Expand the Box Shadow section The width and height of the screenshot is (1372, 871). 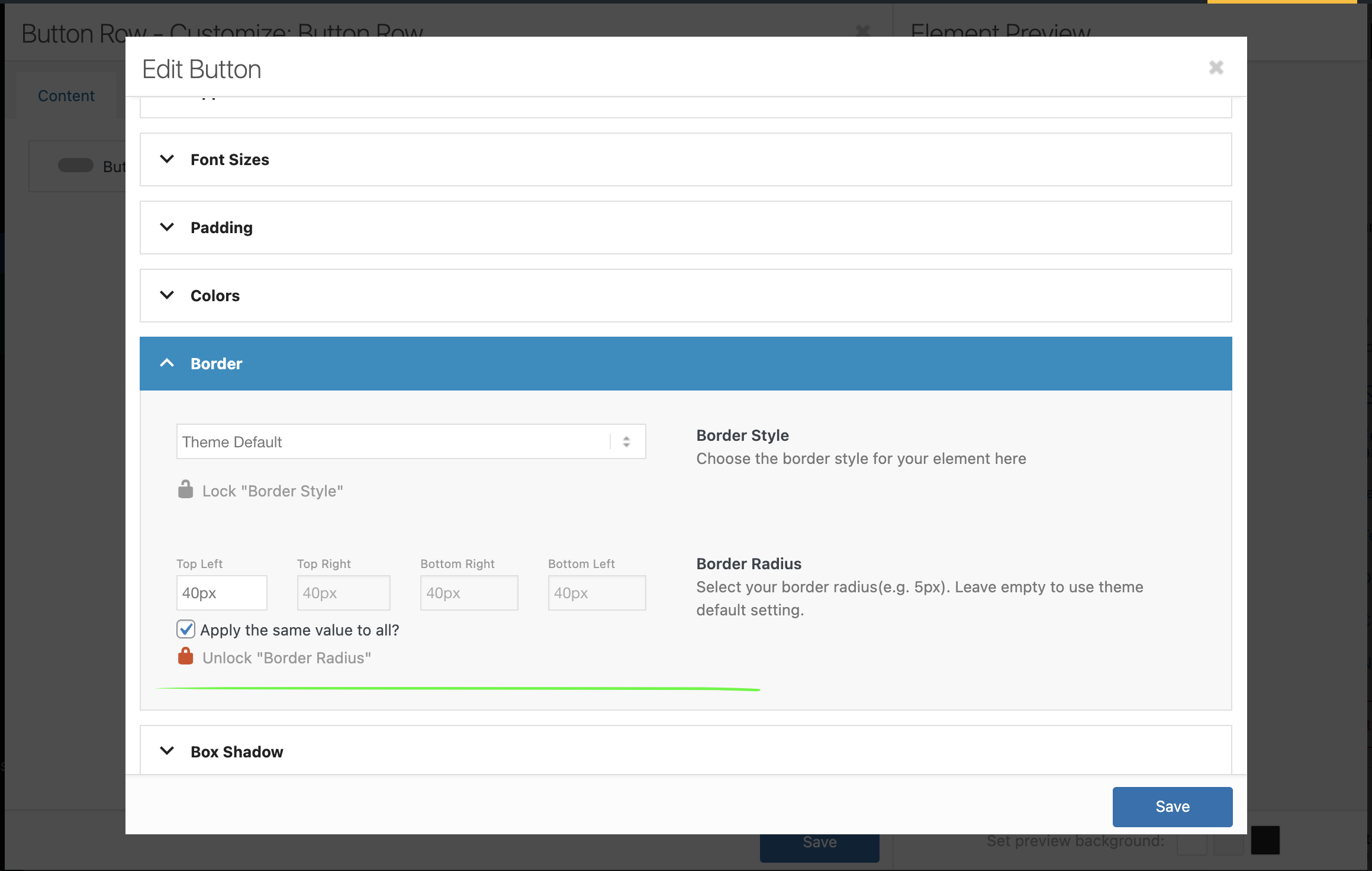(237, 752)
